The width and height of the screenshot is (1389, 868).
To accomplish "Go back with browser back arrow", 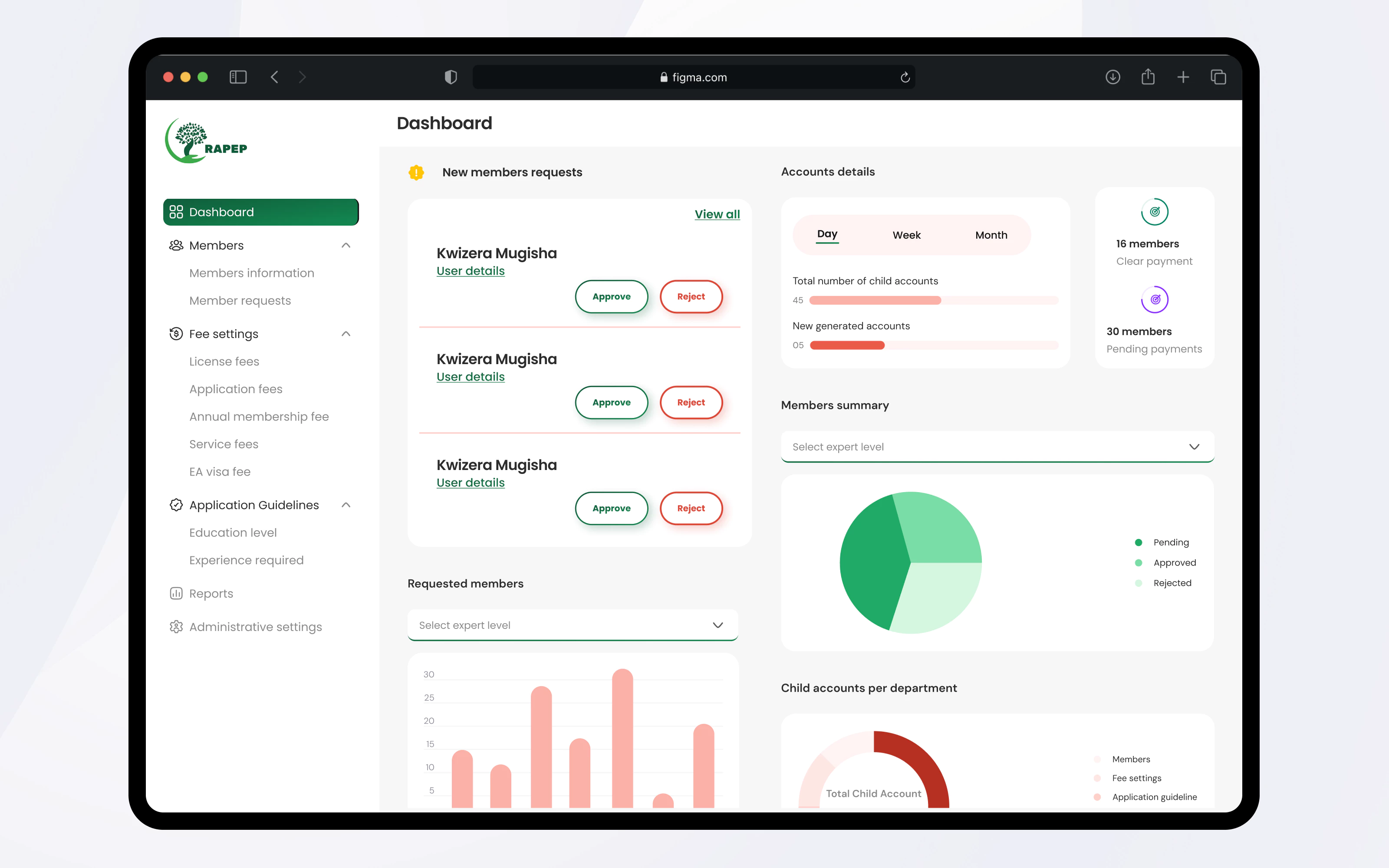I will [x=274, y=77].
